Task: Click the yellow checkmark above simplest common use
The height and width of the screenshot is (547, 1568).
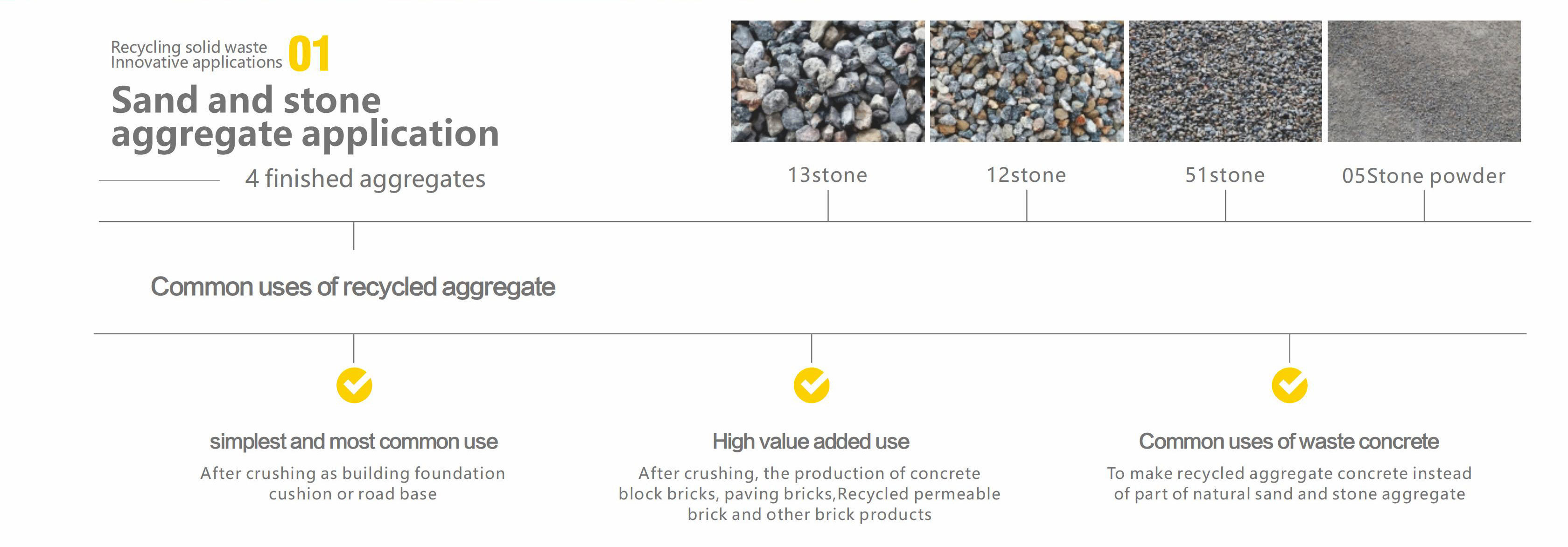Action: point(354,385)
